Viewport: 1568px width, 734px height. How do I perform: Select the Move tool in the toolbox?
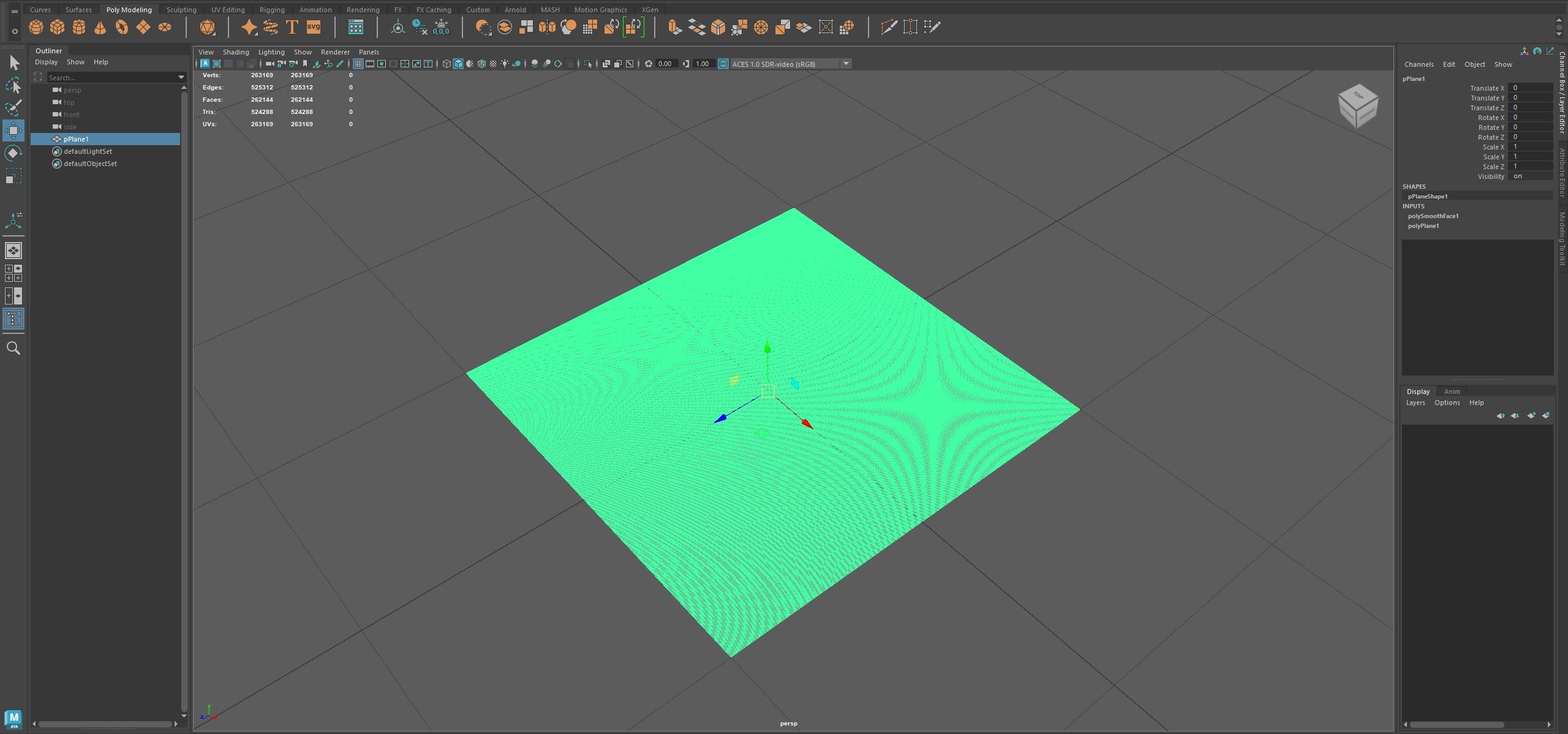(13, 131)
